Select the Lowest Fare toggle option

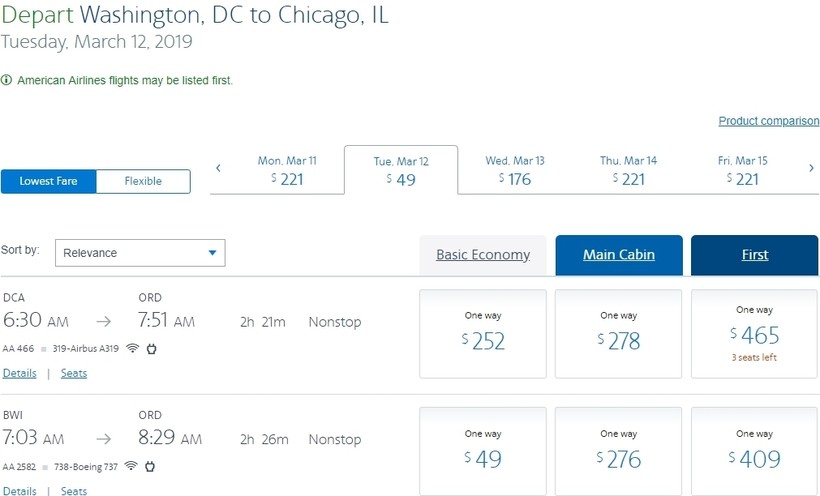coord(49,181)
